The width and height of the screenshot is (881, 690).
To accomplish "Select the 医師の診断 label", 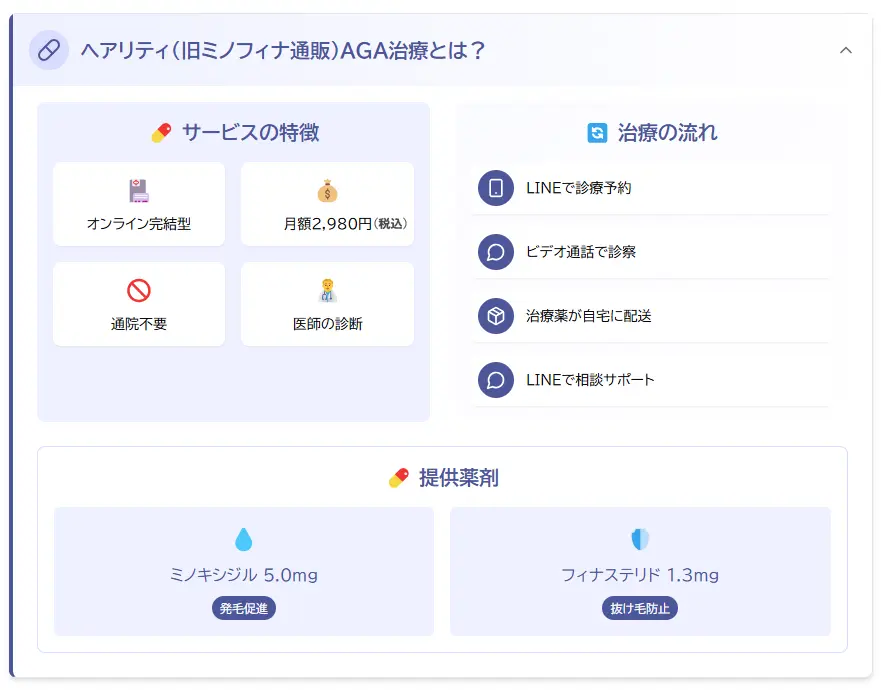I will pos(328,324).
